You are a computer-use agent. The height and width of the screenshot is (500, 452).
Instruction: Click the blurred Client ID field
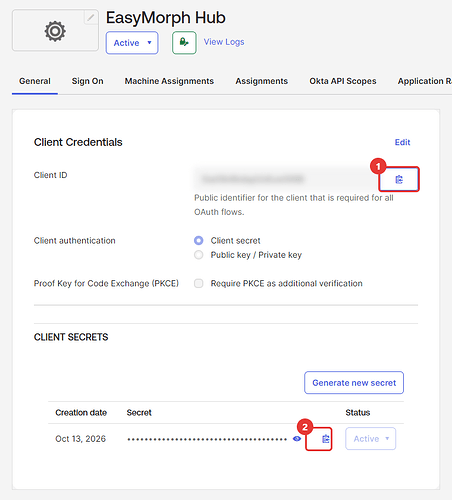click(x=285, y=179)
